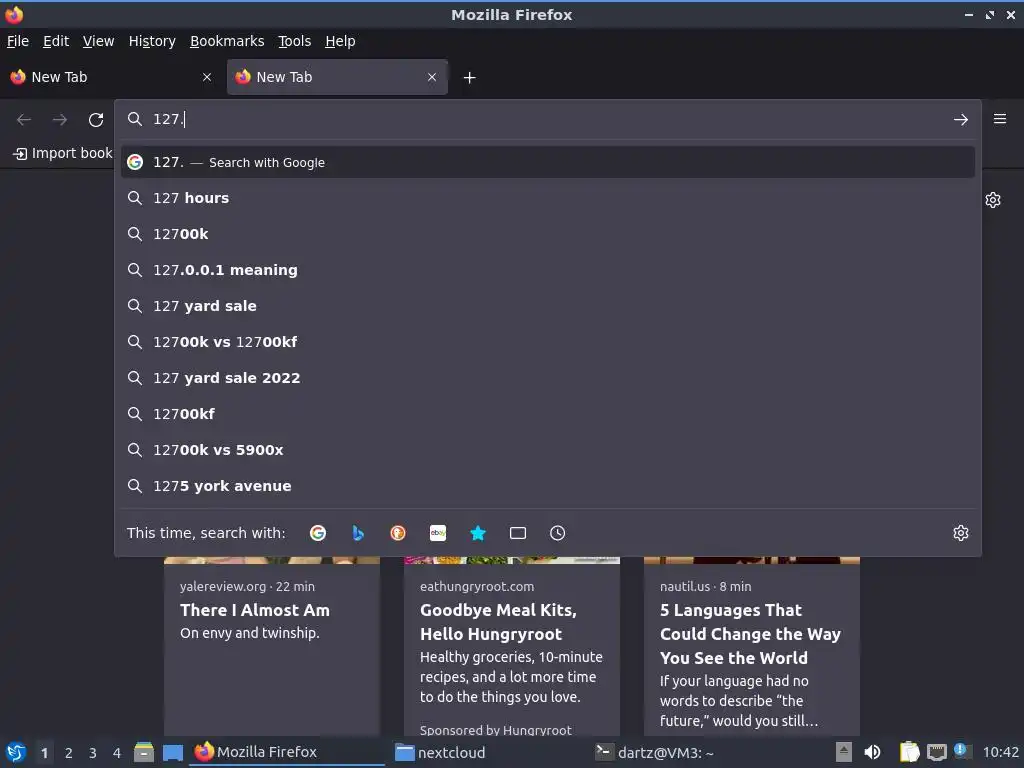The height and width of the screenshot is (768, 1024).
Task: Switch to nextcloud window in taskbar
Action: click(x=490, y=752)
